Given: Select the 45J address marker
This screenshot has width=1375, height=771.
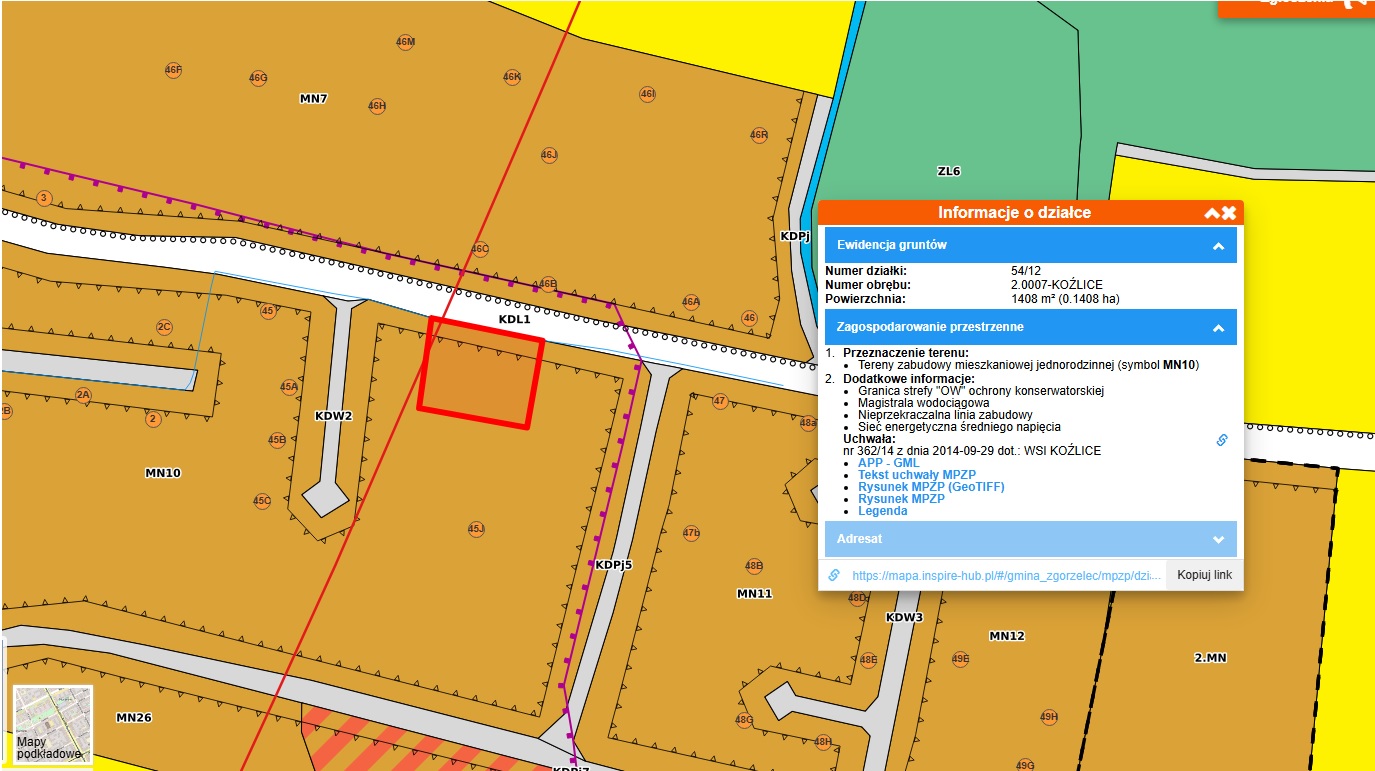Looking at the screenshot, I should coord(476,528).
